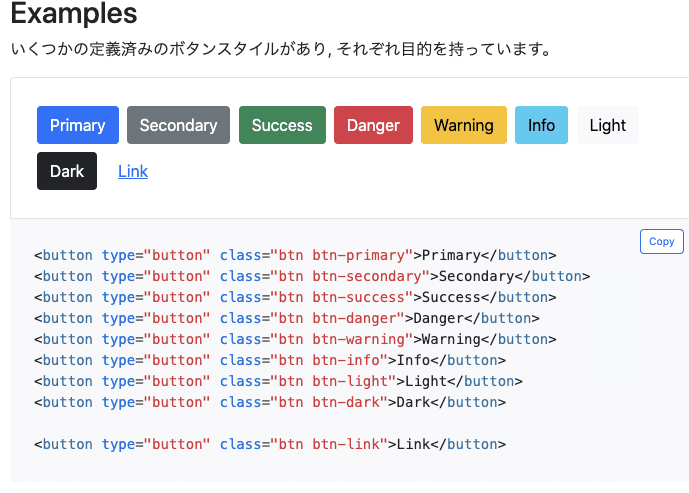Screen dimensions: 689x493
Task: Click the btn-success code line
Action: coord(295,297)
